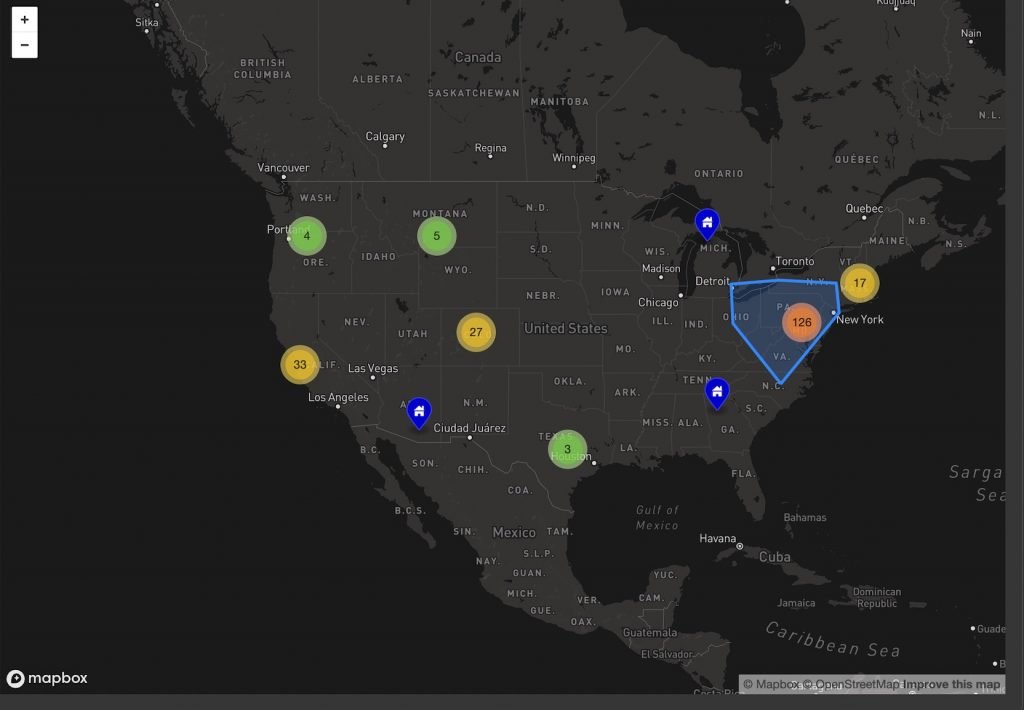Open the © OpenStreetMap attribution link

[851, 685]
